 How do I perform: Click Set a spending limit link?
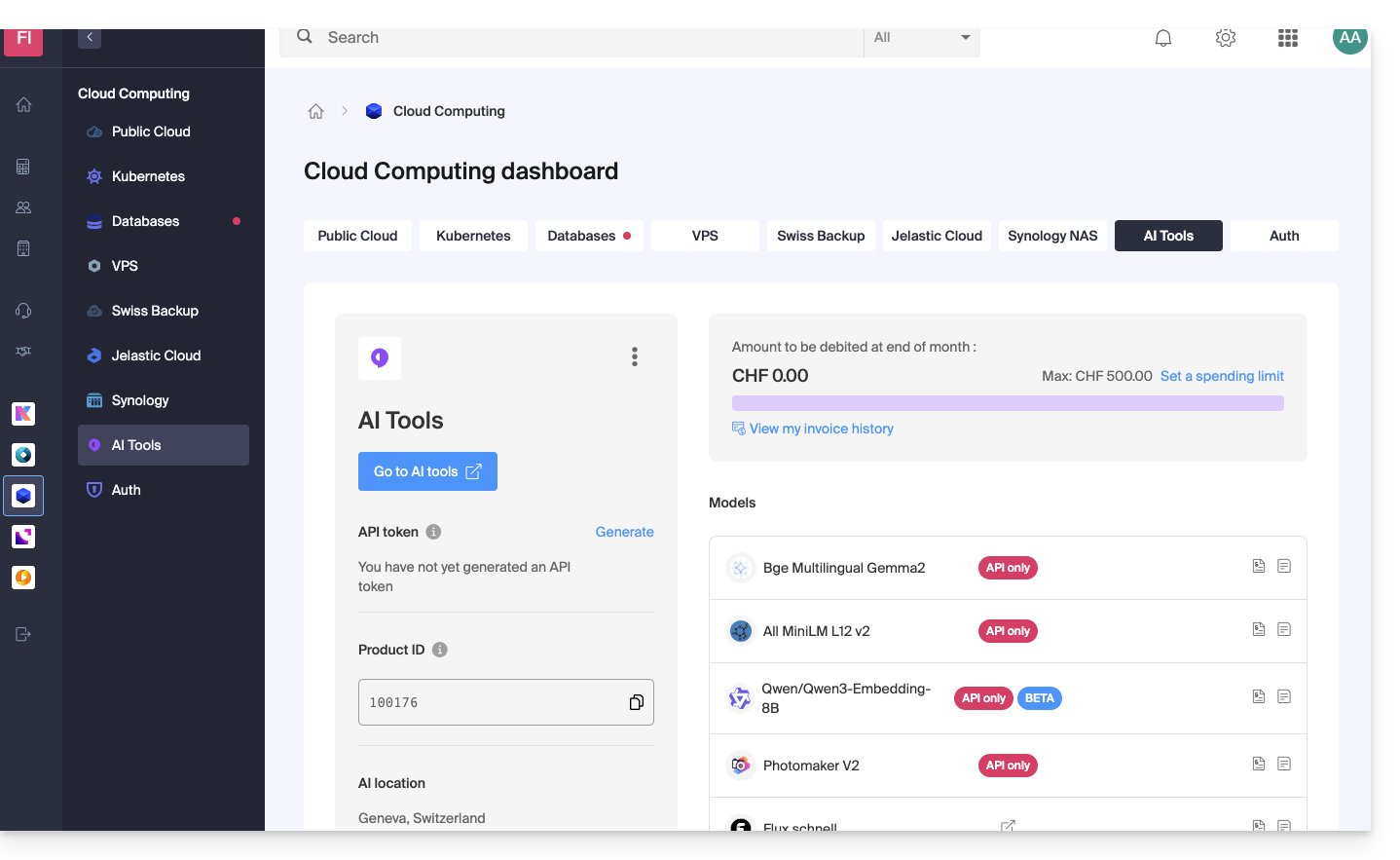(1221, 376)
